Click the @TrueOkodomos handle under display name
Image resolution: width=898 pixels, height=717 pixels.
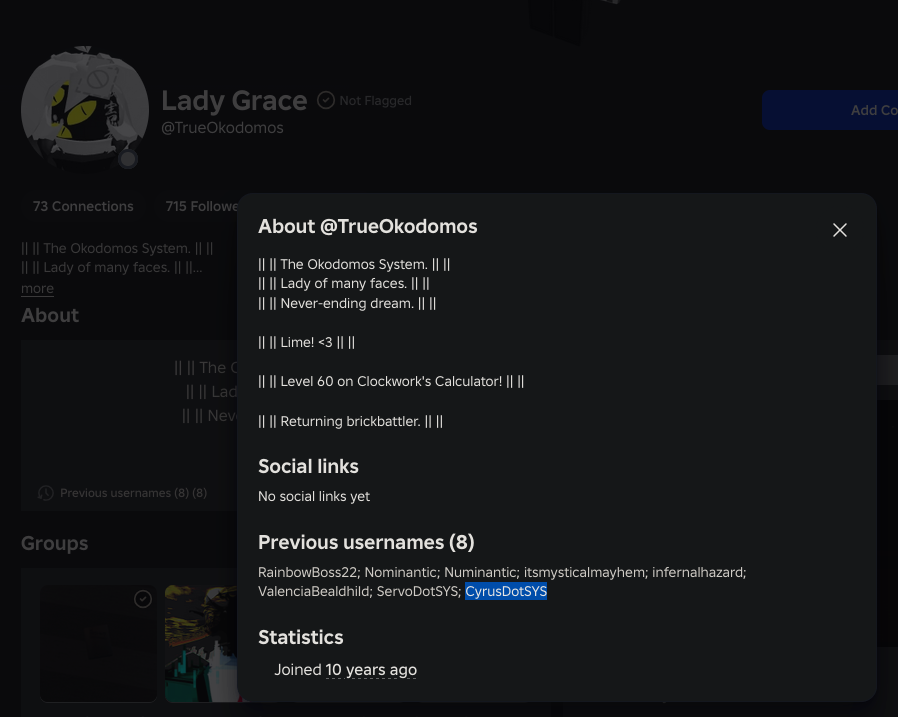click(x=222, y=128)
